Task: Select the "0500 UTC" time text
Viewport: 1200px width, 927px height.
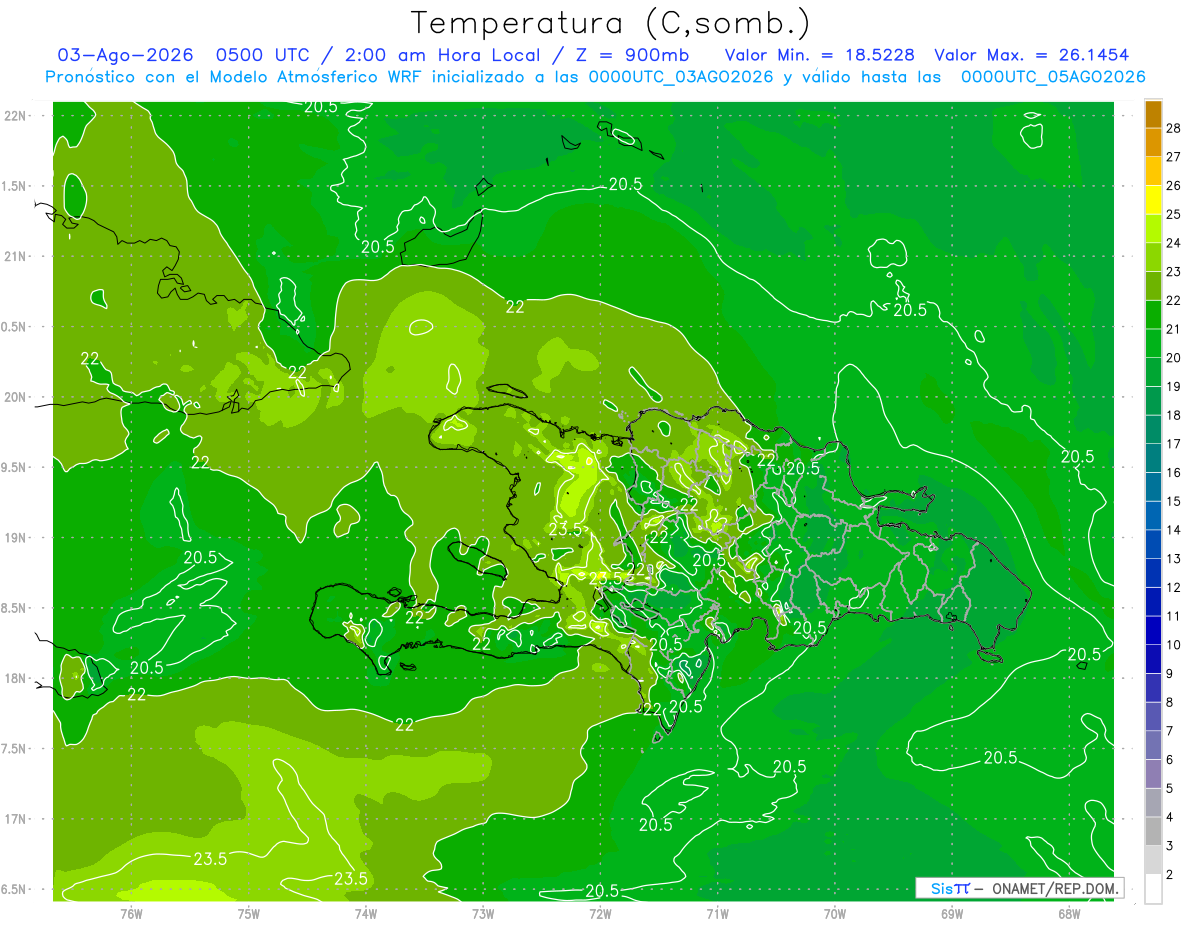Action: tap(263, 55)
